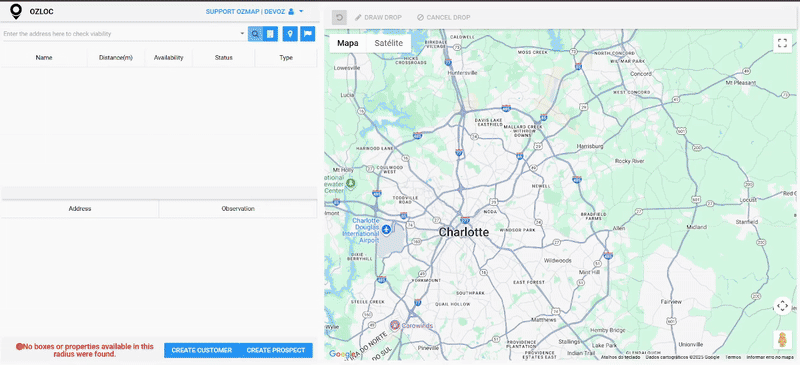This screenshot has width=800, height=365.
Task: Sort by the Distance(m) column header
Action: (116, 58)
